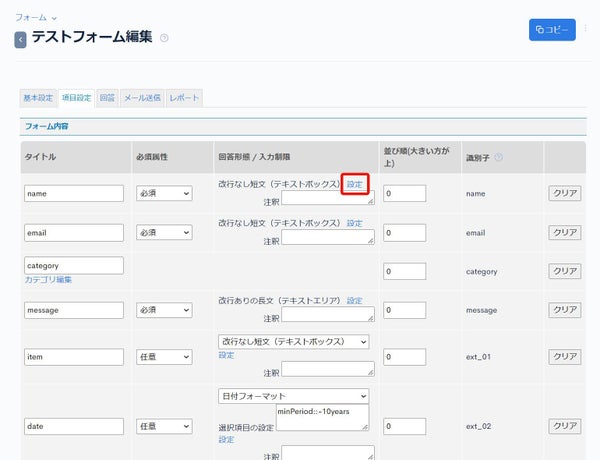Viewport: 600px width, 460px height.
Task: Click 改行ありの長文（テキストエリア） label
Action: 279,300
